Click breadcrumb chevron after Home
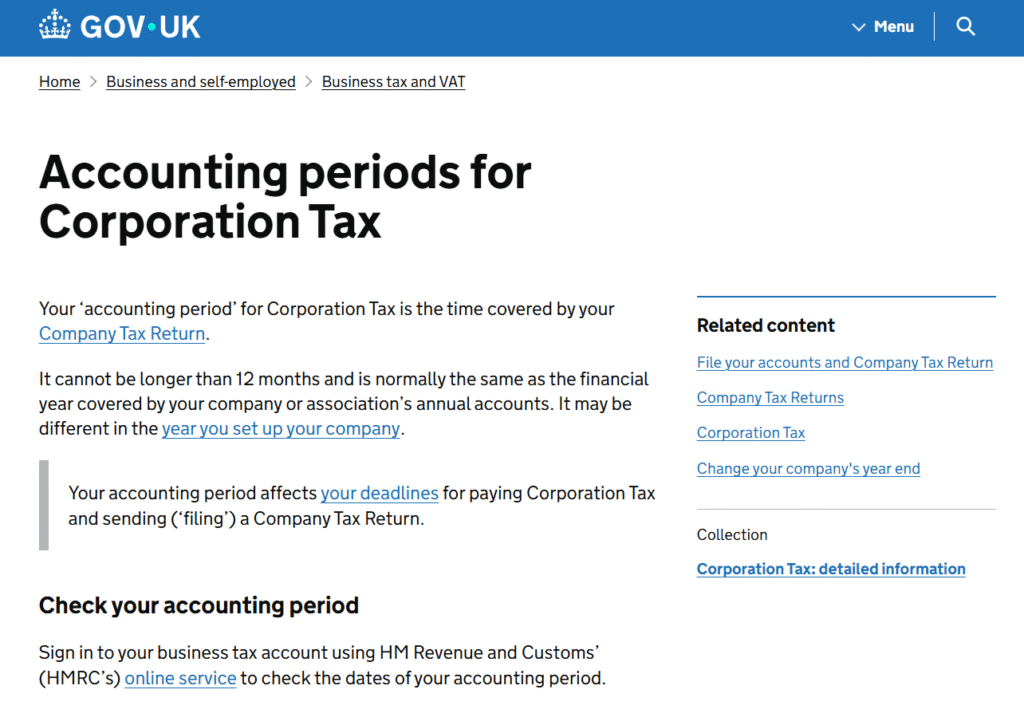This screenshot has height=721, width=1024. pos(93,82)
